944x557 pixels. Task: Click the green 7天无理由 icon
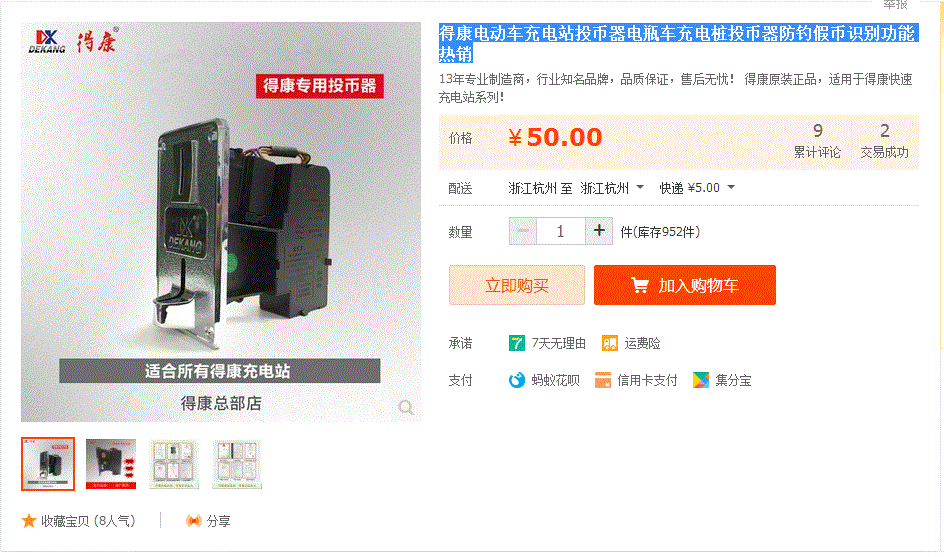517,343
